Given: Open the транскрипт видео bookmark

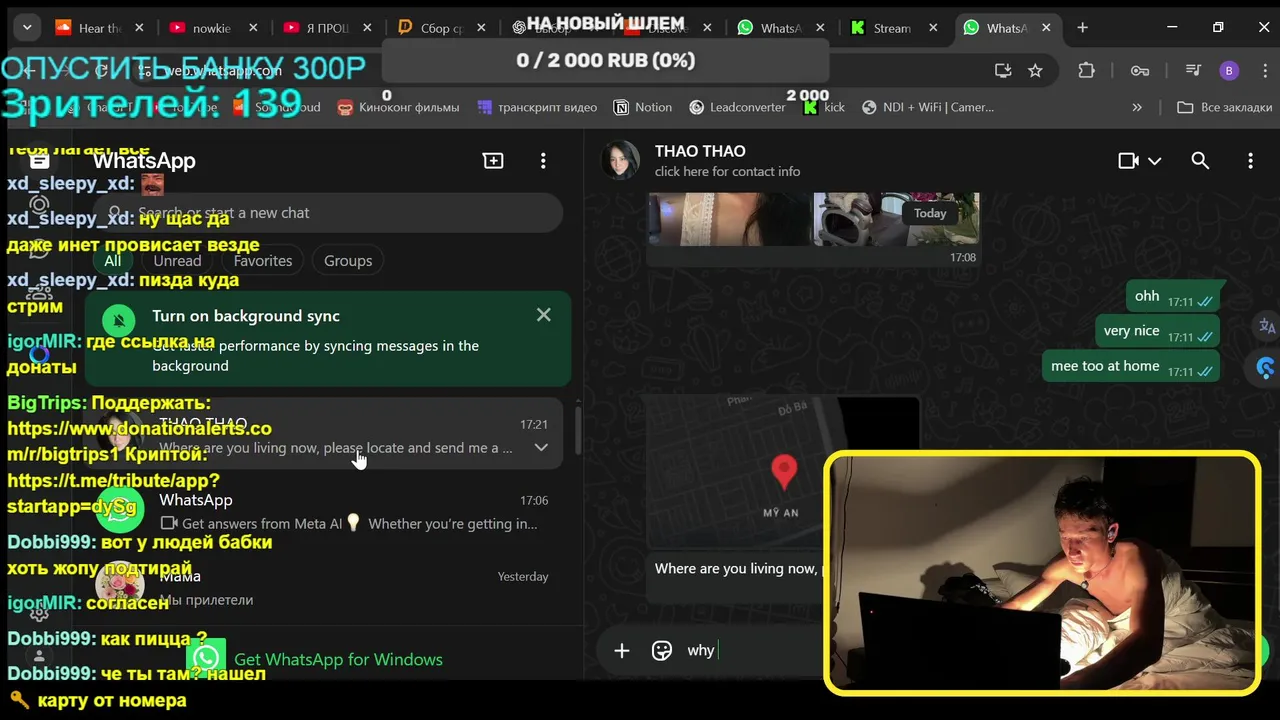Looking at the screenshot, I should (537, 107).
